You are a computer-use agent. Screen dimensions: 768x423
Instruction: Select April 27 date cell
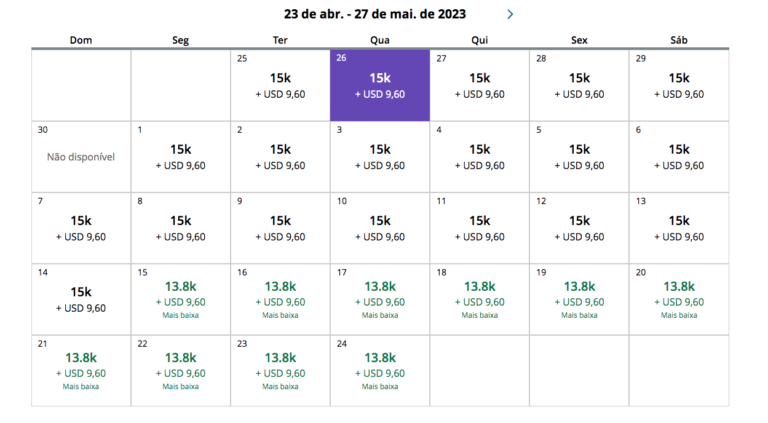pos(480,85)
